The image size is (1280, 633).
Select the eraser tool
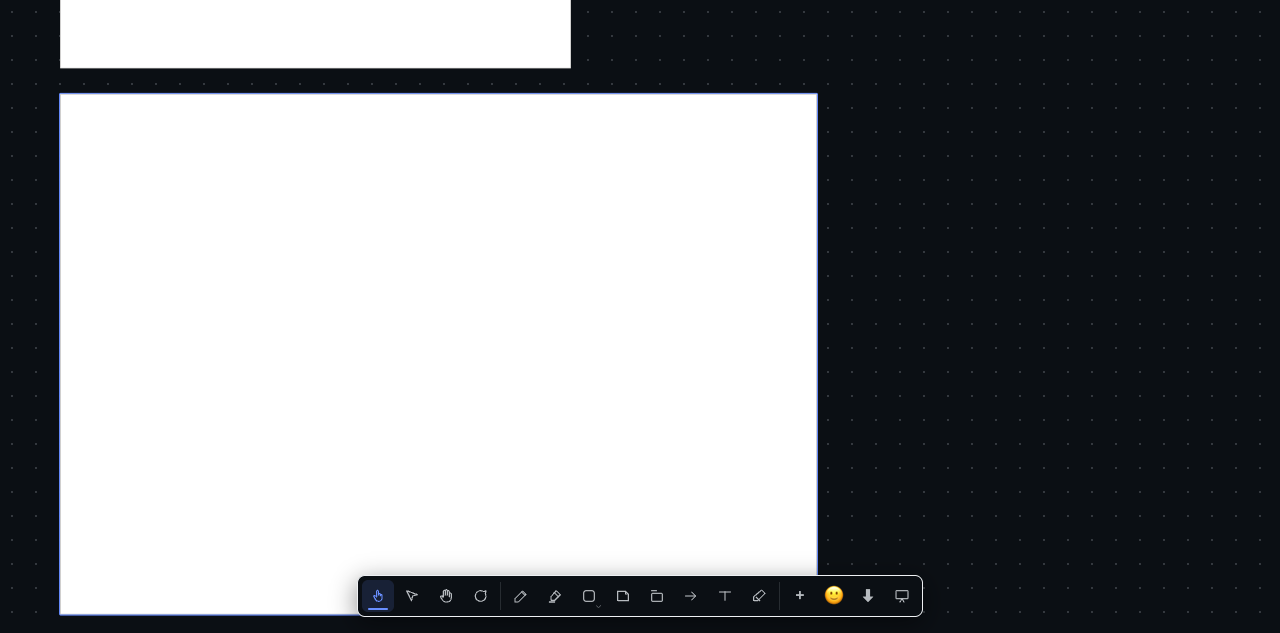point(759,596)
